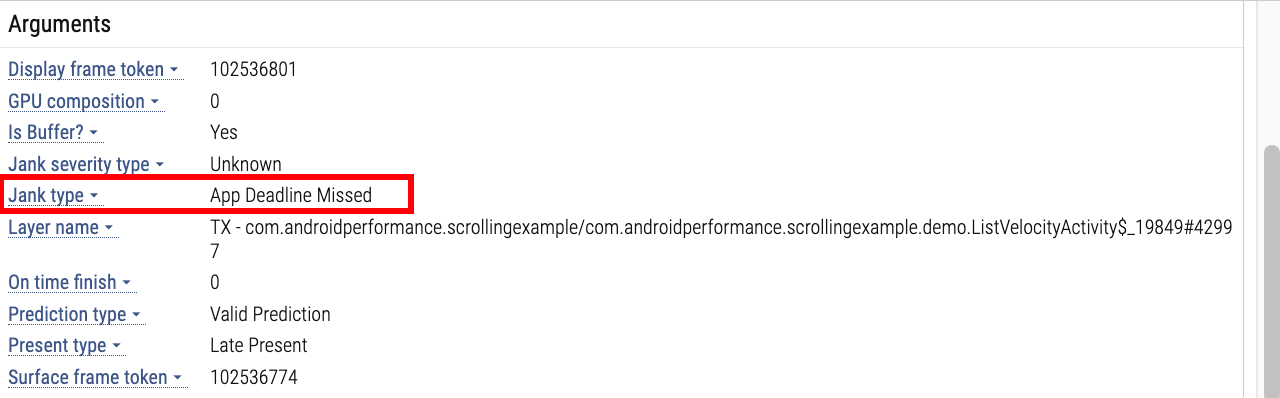The width and height of the screenshot is (1280, 398).
Task: Open the Layer name argument menu
Action: point(61,227)
